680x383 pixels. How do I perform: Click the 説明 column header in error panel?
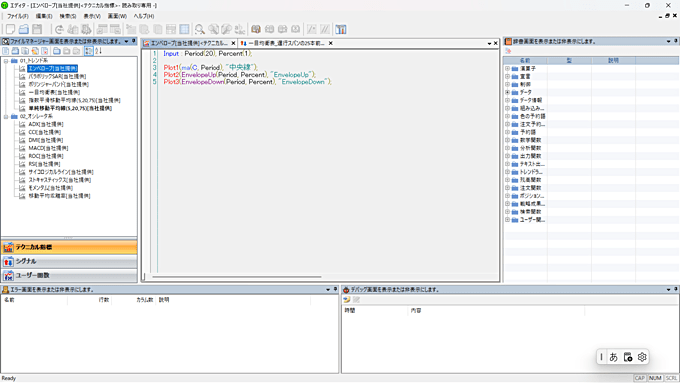234,300
